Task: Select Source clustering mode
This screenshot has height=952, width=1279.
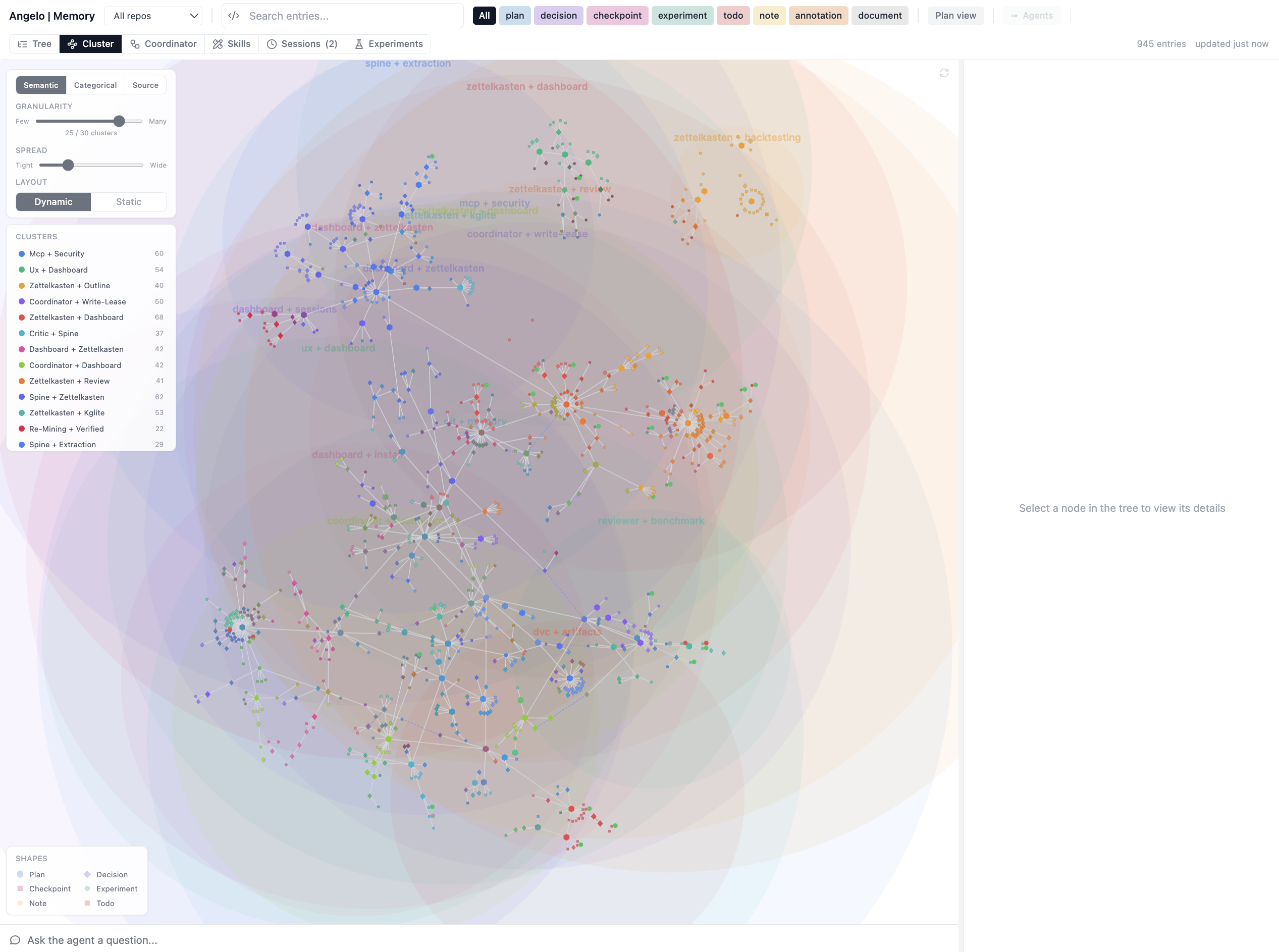Action: pyautogui.click(x=145, y=85)
